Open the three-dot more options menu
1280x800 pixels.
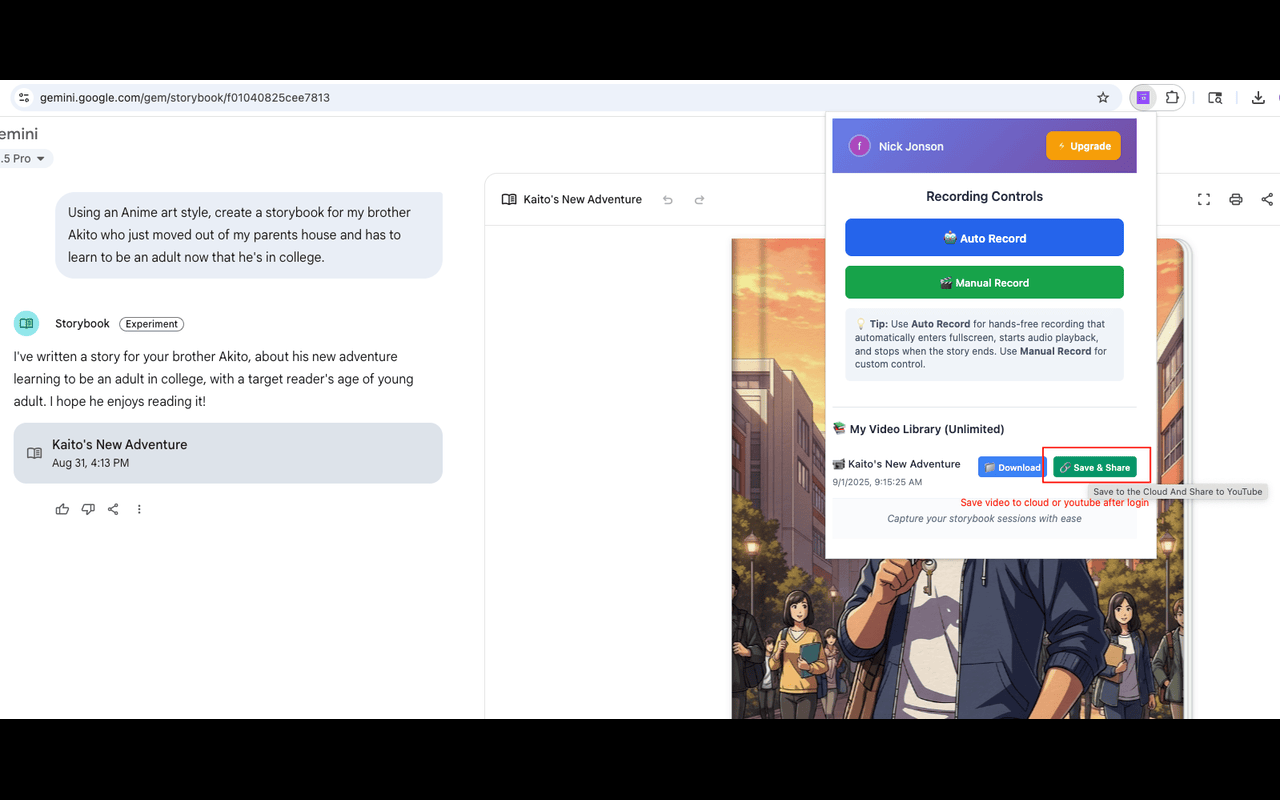click(139, 509)
